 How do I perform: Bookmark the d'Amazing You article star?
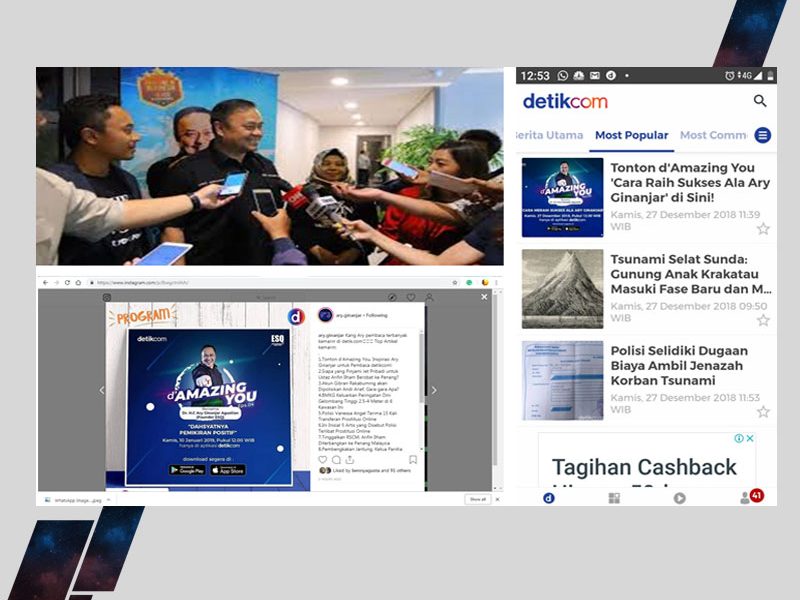click(763, 229)
